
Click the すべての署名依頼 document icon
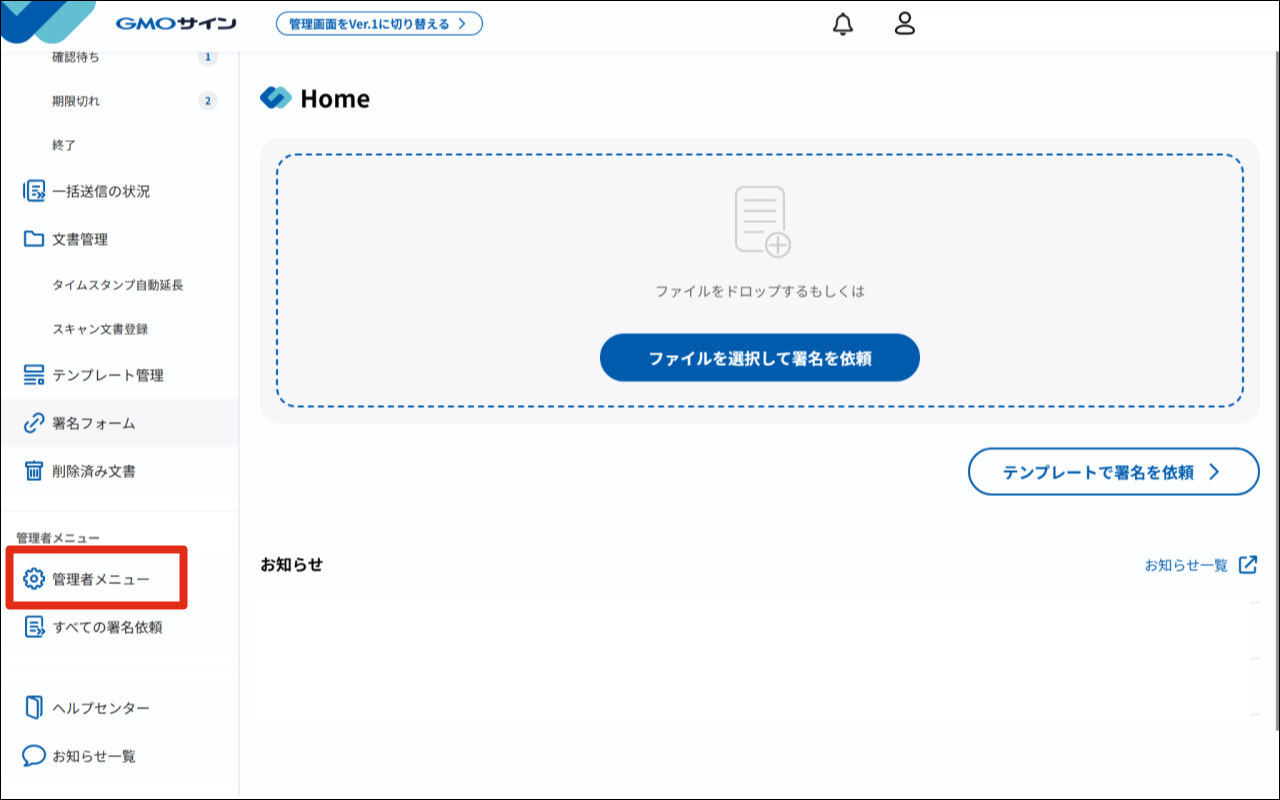34,627
